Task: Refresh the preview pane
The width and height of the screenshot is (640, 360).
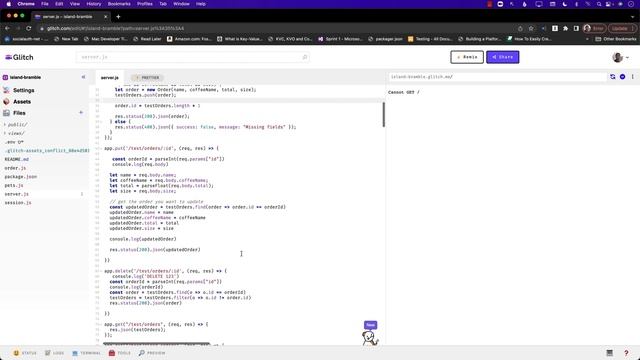Action: point(613,77)
